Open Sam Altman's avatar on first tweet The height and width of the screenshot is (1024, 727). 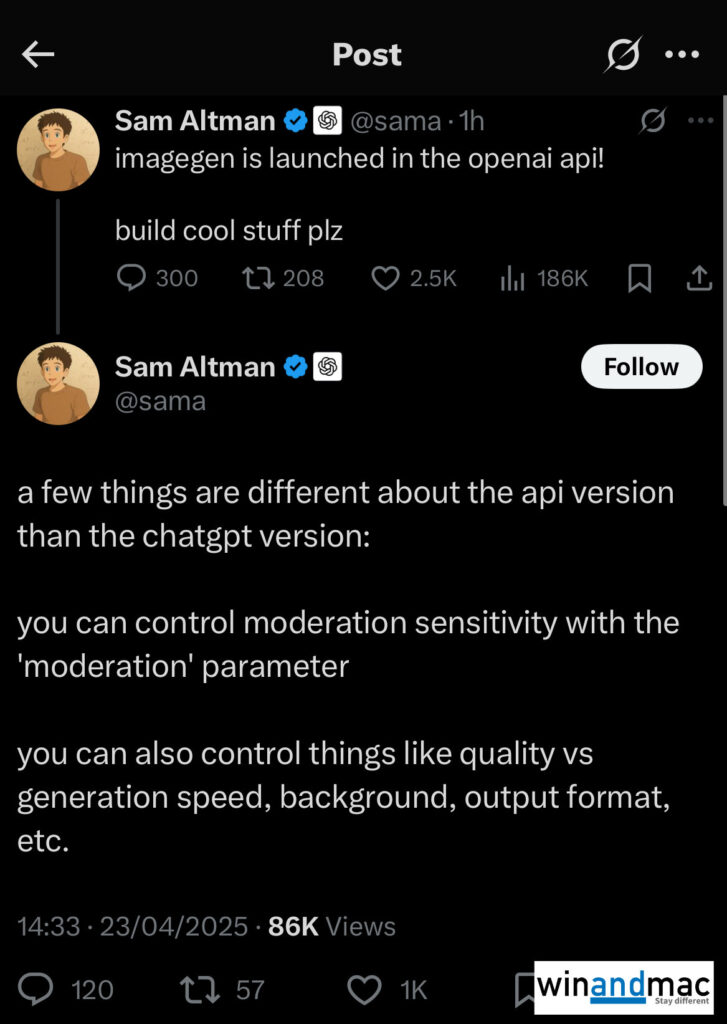pyautogui.click(x=58, y=150)
